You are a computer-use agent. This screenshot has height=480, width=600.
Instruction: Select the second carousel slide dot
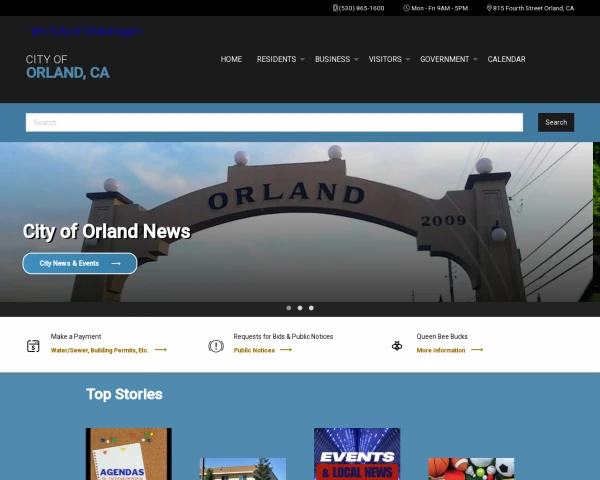click(x=300, y=308)
